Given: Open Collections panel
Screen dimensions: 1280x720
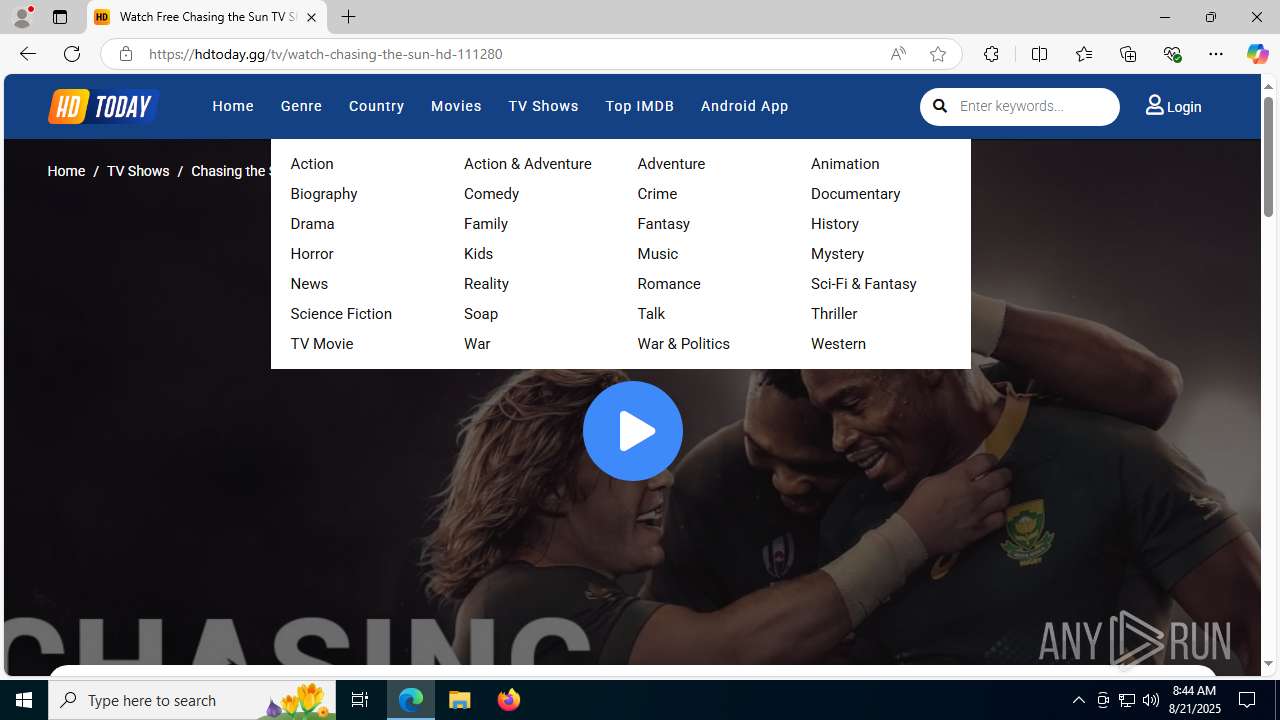Looking at the screenshot, I should [x=1128, y=54].
